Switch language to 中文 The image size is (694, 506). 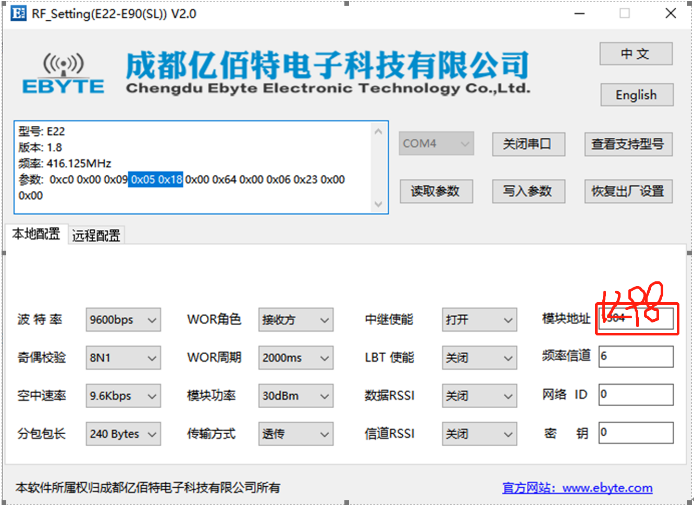[635, 54]
